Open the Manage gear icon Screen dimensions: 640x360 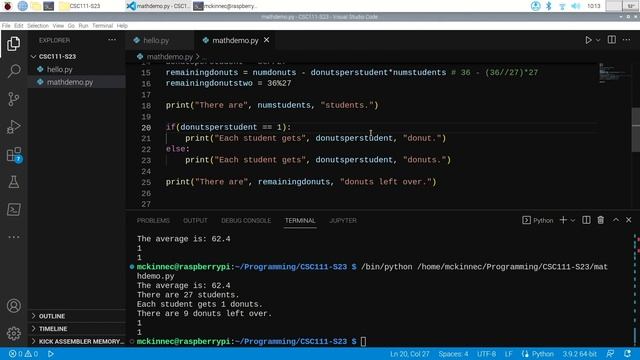click(13, 333)
